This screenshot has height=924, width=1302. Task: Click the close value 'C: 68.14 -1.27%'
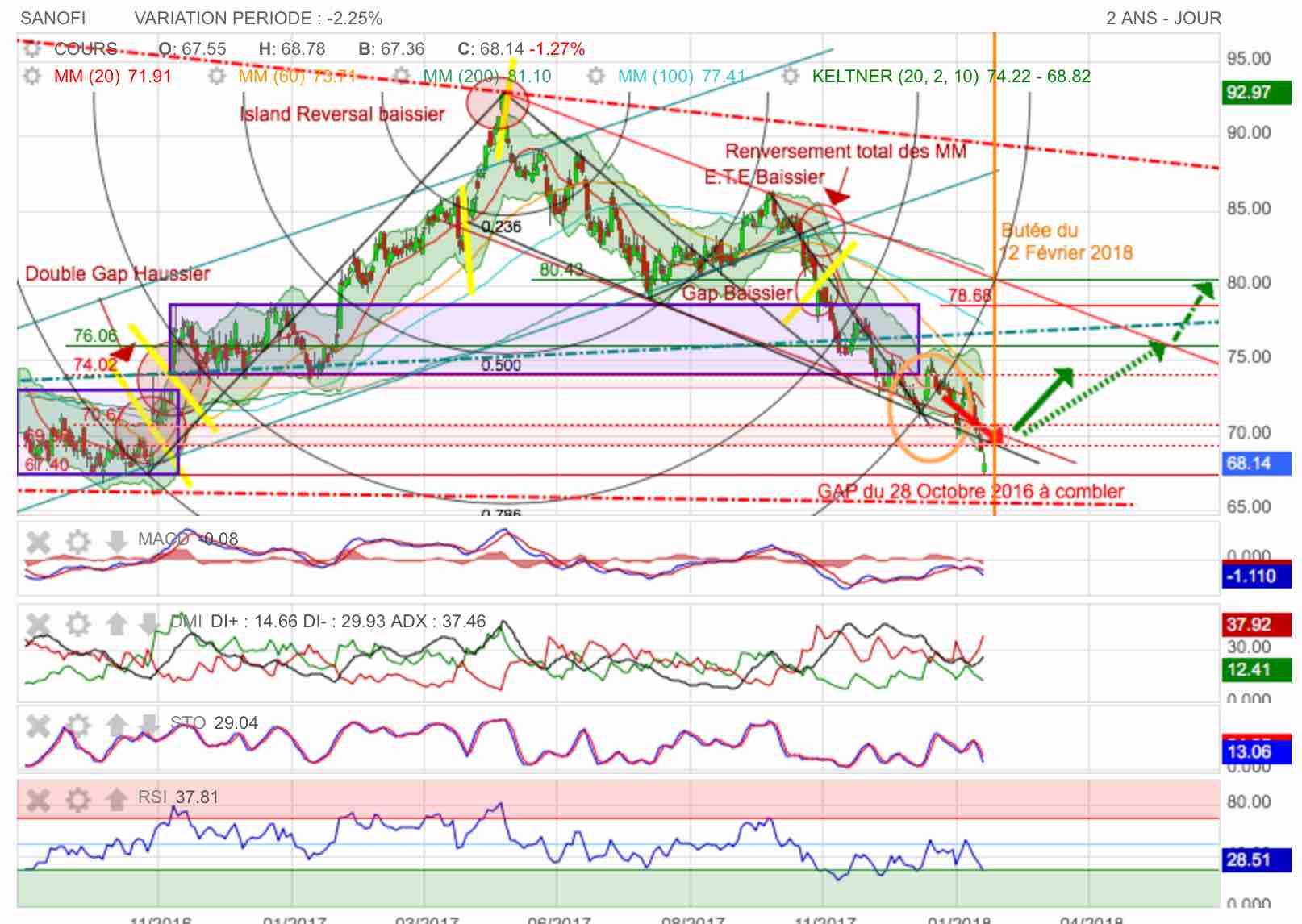pyautogui.click(x=521, y=48)
